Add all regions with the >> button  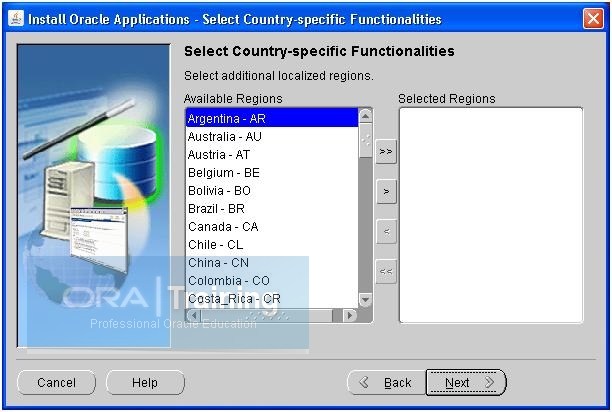(386, 151)
